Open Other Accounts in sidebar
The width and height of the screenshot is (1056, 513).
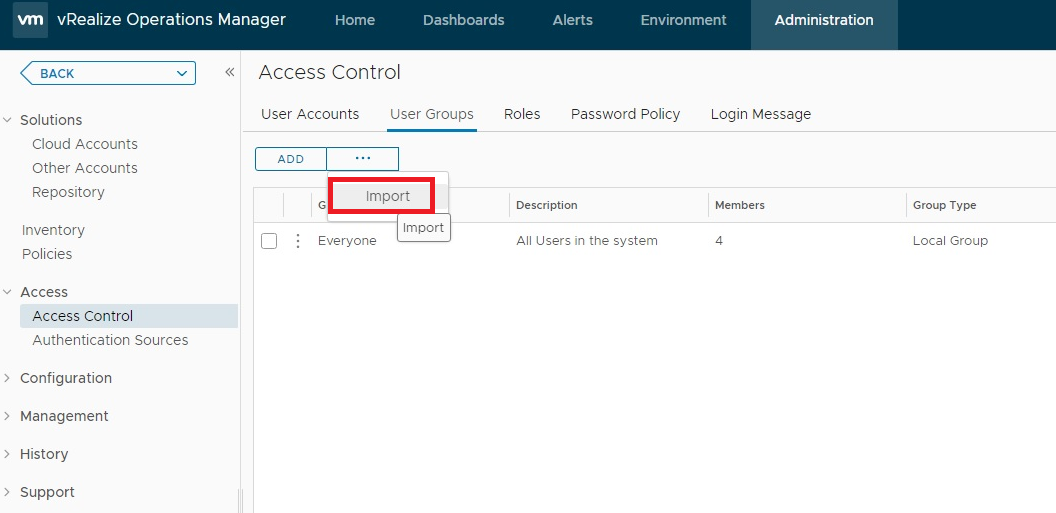click(85, 168)
